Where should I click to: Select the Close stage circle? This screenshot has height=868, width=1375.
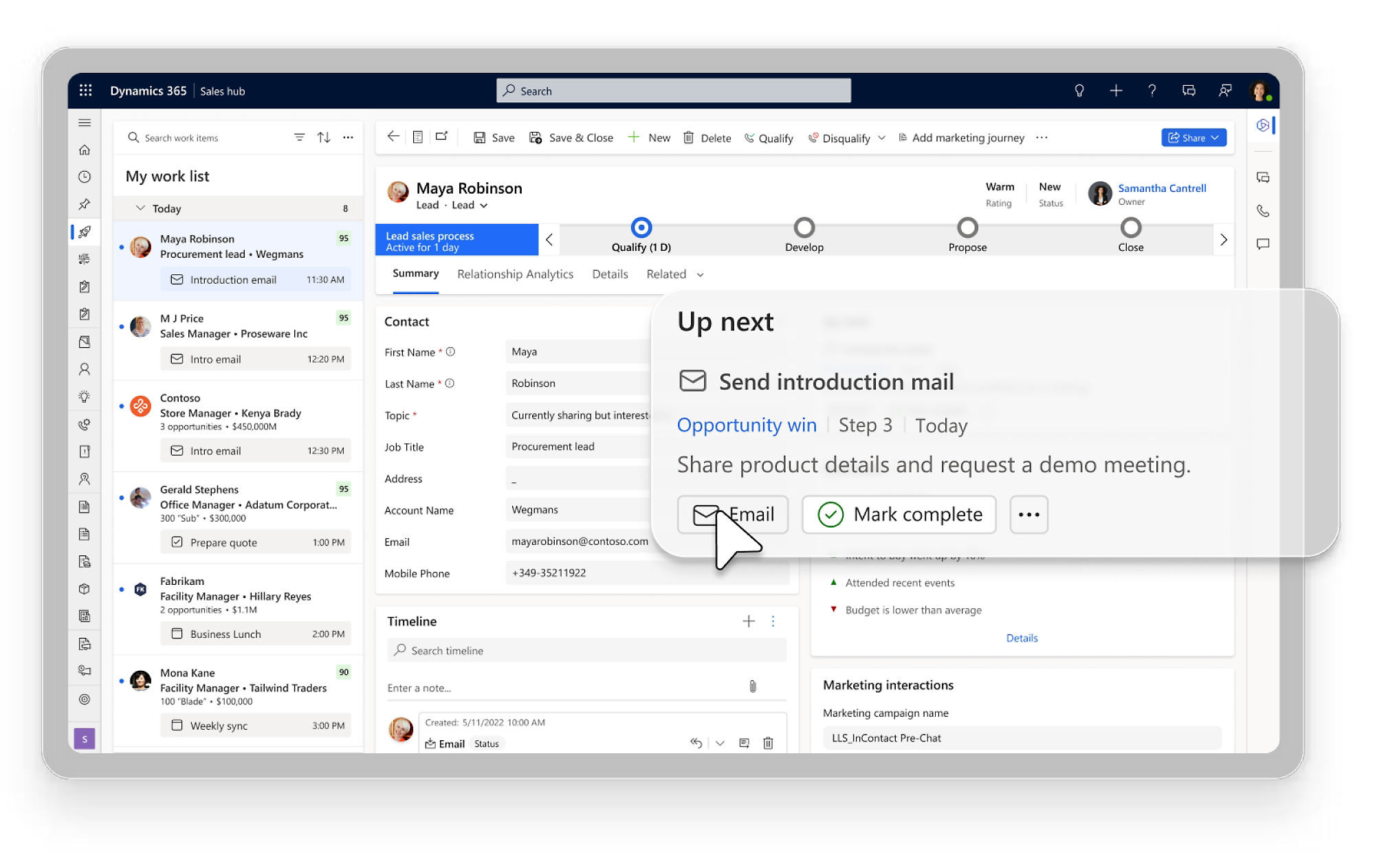pos(1131,227)
